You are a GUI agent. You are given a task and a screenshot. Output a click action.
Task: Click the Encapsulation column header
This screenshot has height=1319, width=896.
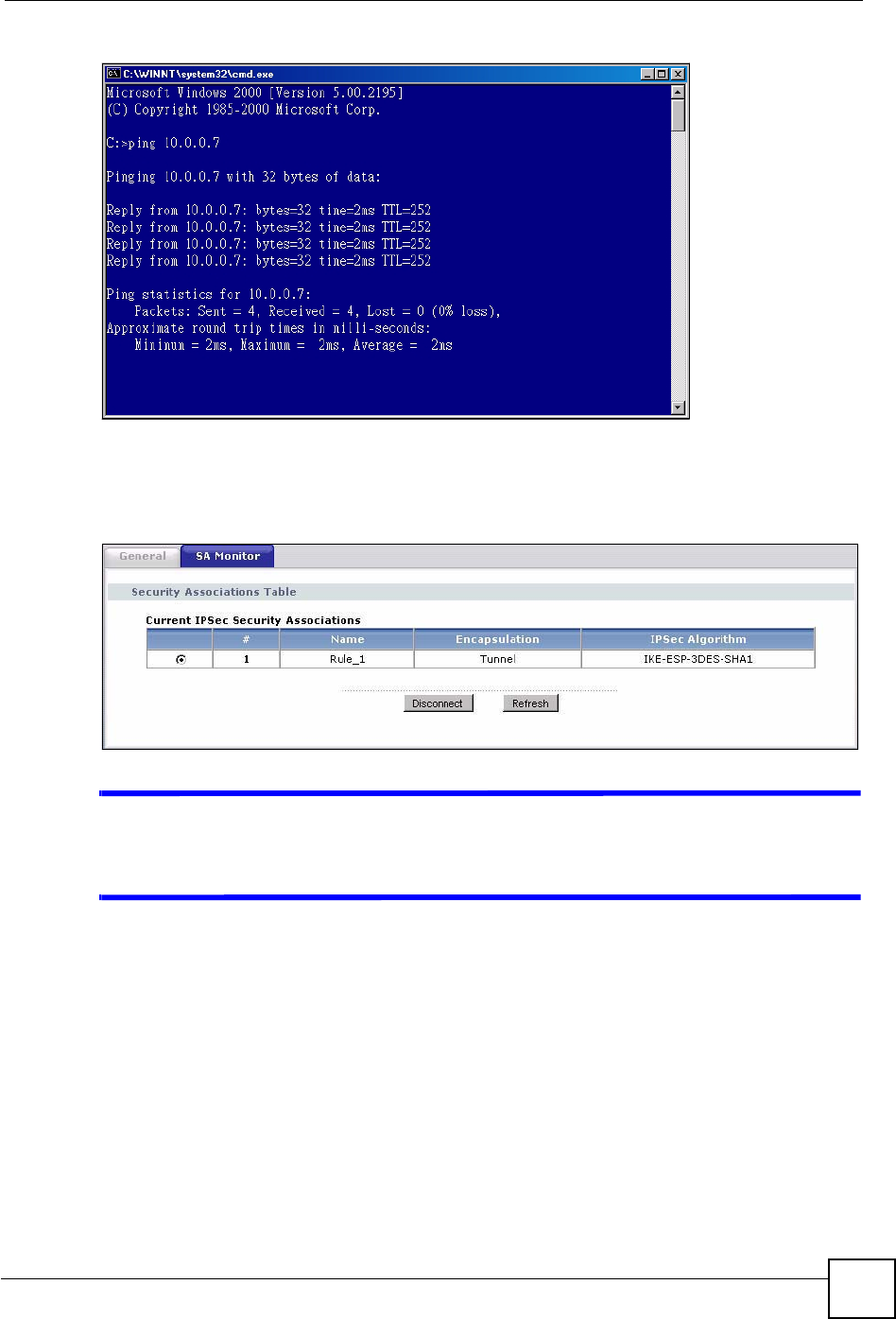pyautogui.click(x=497, y=639)
